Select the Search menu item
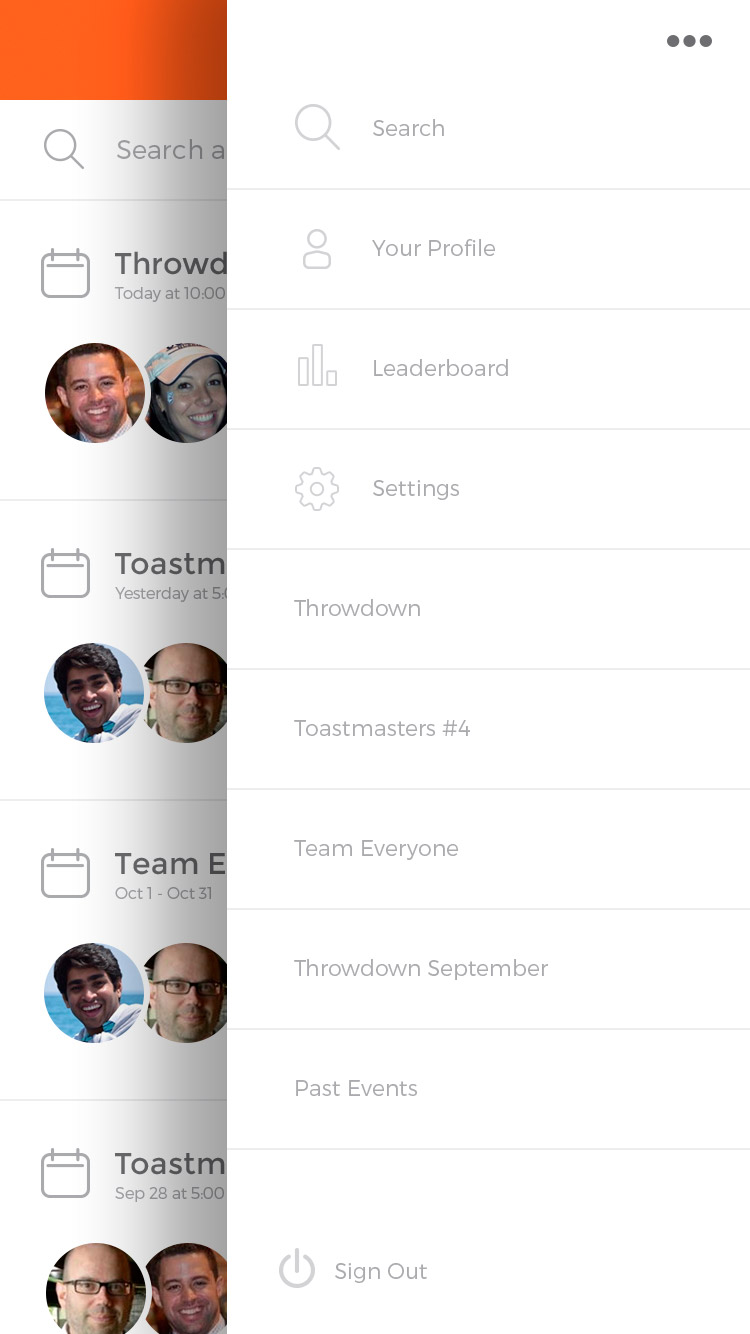Viewport: 750px width, 1334px height. pyautogui.click(x=408, y=128)
